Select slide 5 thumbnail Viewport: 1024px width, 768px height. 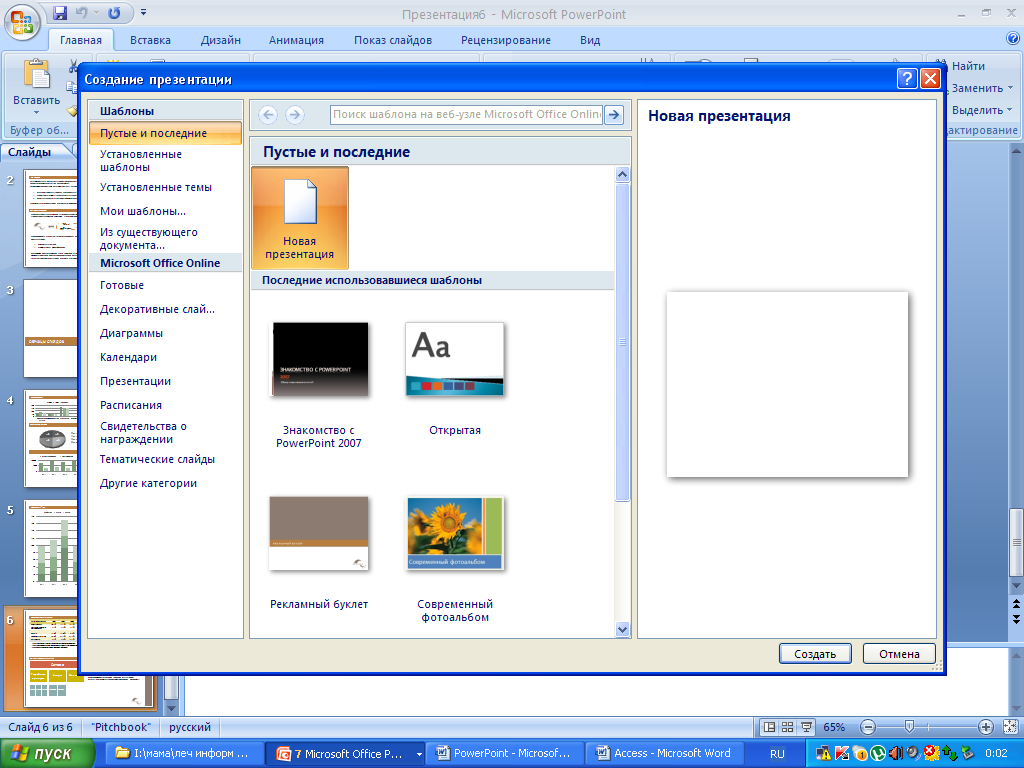click(x=51, y=549)
